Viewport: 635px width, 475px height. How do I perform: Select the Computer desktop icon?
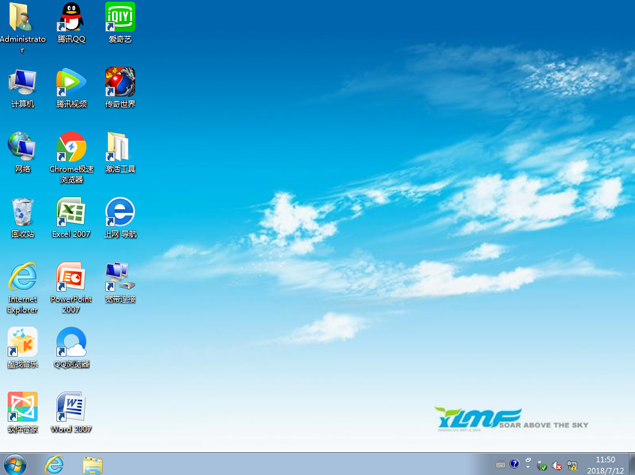point(22,84)
